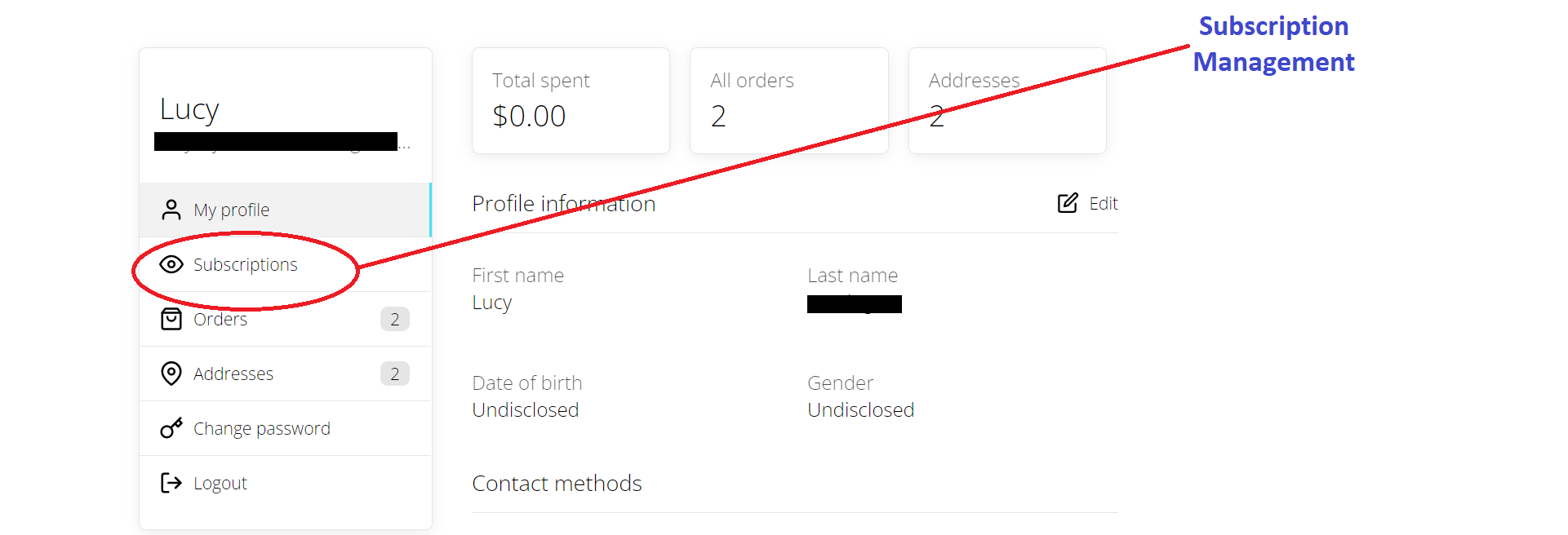Open Addresses in the sidebar
This screenshot has height=535, width=1568.
click(x=285, y=374)
